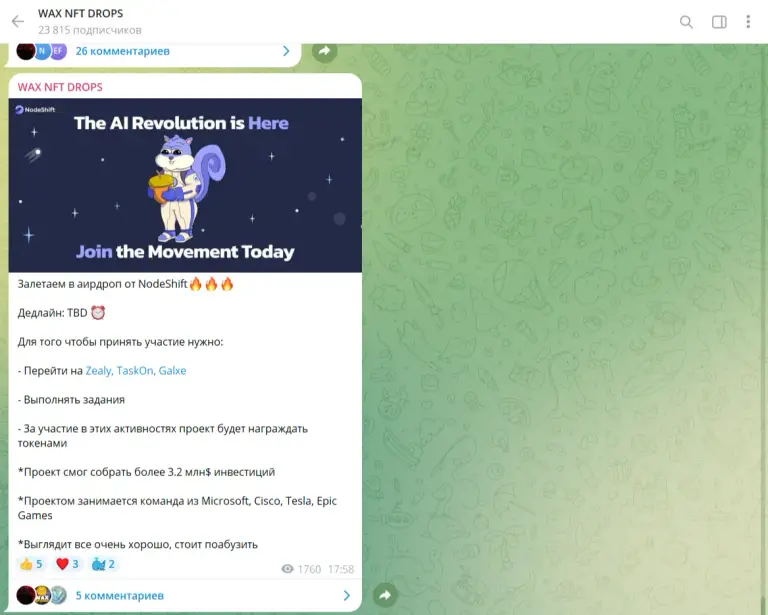This screenshot has height=615, width=768.
Task: Click the 23 815 подписчиков subscriber count
Action: coord(90,30)
